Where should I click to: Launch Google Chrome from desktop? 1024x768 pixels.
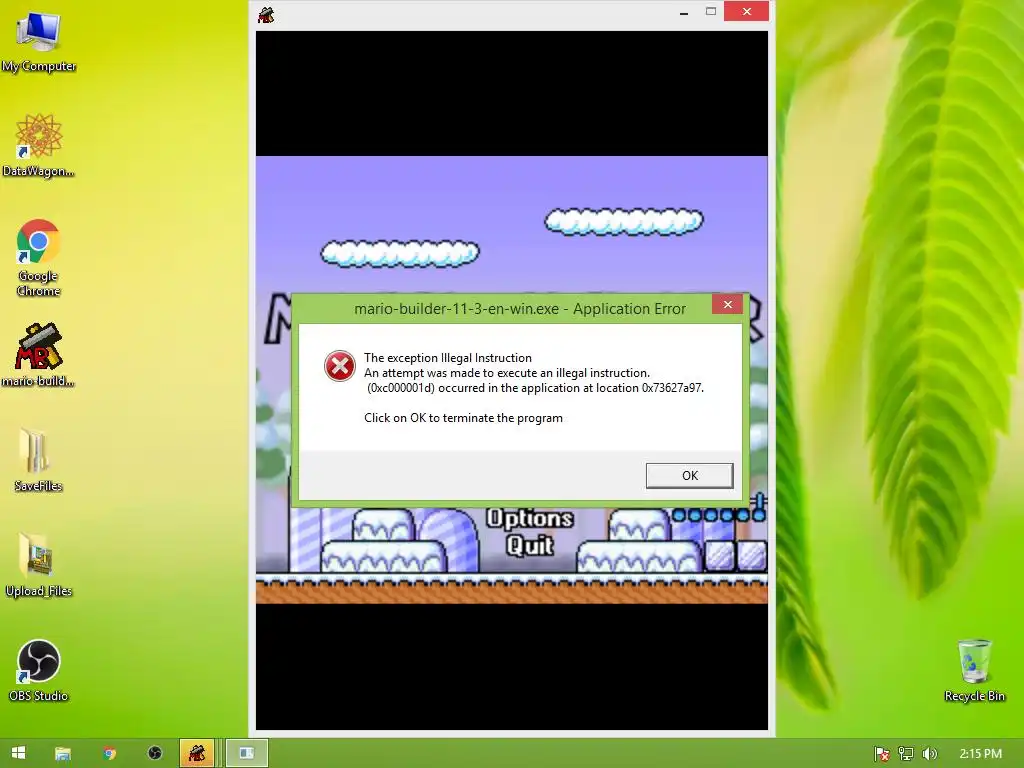[x=39, y=257]
